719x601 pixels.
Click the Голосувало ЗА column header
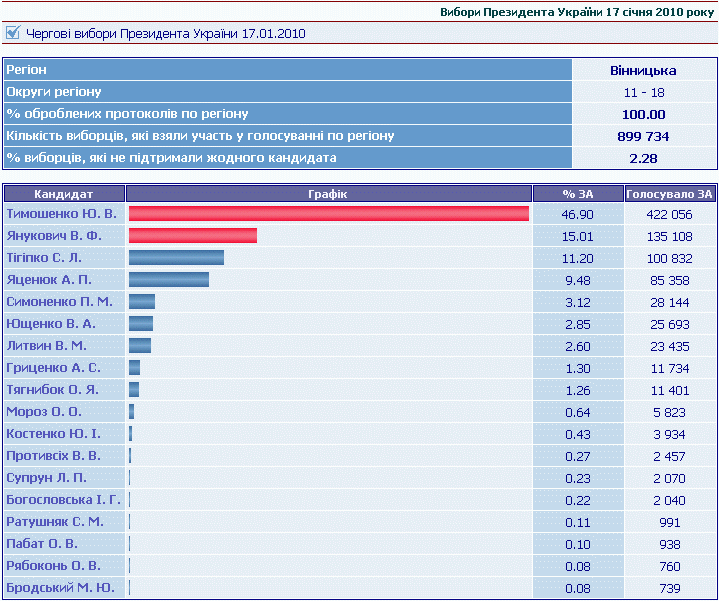[670, 193]
